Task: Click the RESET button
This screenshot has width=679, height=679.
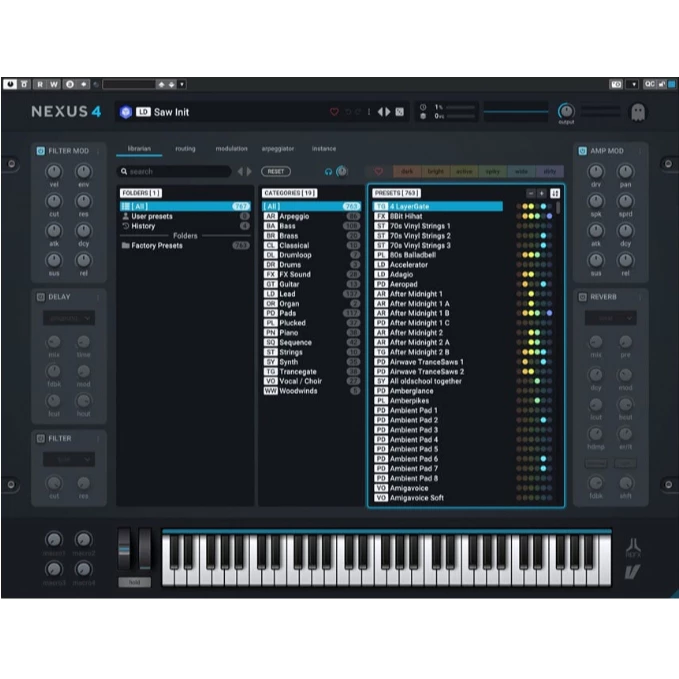Action: pyautogui.click(x=276, y=171)
